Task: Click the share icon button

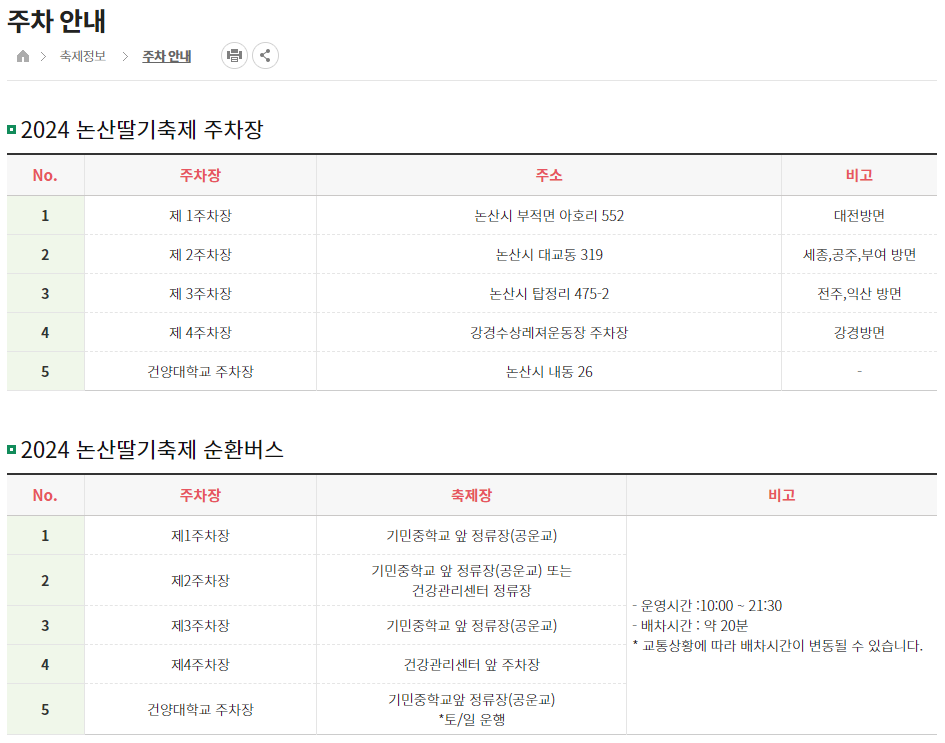Action: (x=265, y=56)
